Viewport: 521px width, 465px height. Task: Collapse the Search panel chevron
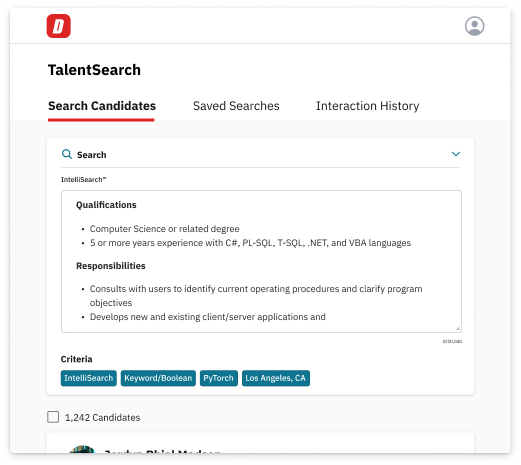pyautogui.click(x=456, y=154)
